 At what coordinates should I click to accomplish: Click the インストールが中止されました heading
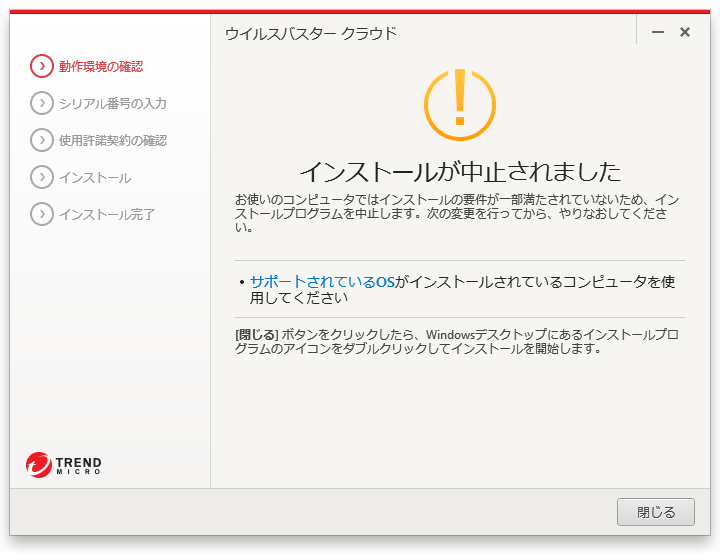coord(460,171)
